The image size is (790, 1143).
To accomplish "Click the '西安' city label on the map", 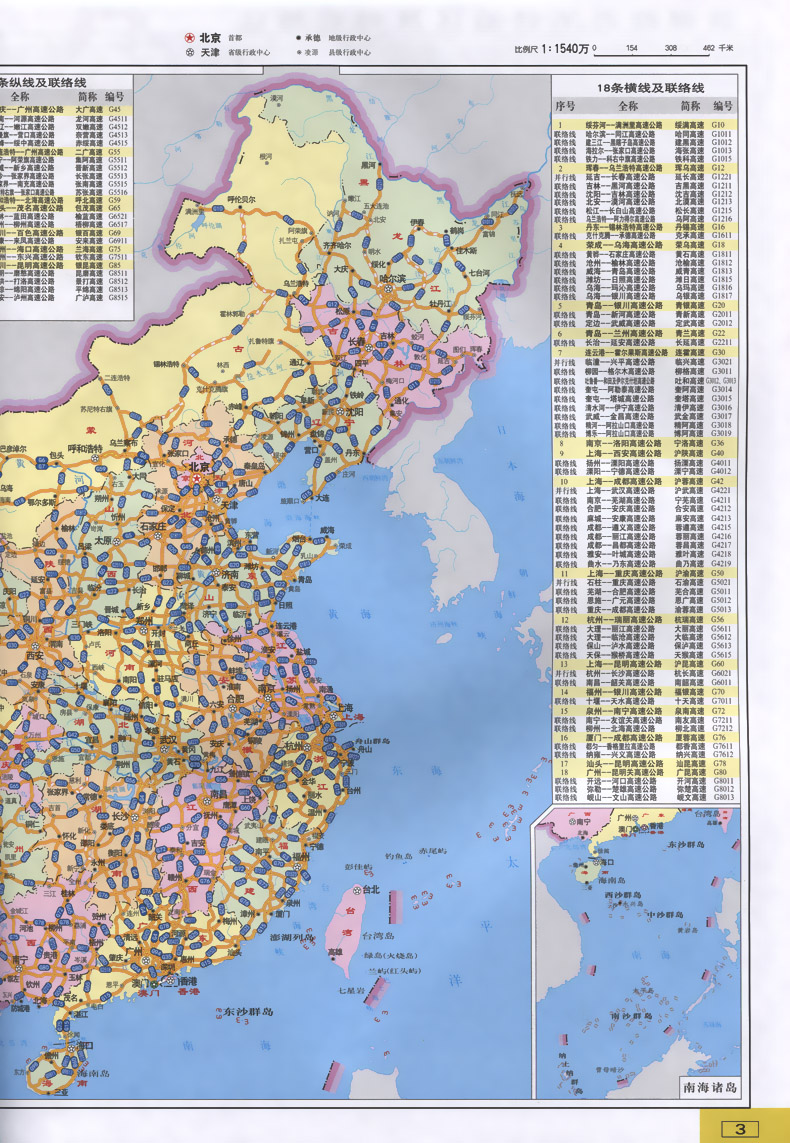I will pyautogui.click(x=35, y=655).
